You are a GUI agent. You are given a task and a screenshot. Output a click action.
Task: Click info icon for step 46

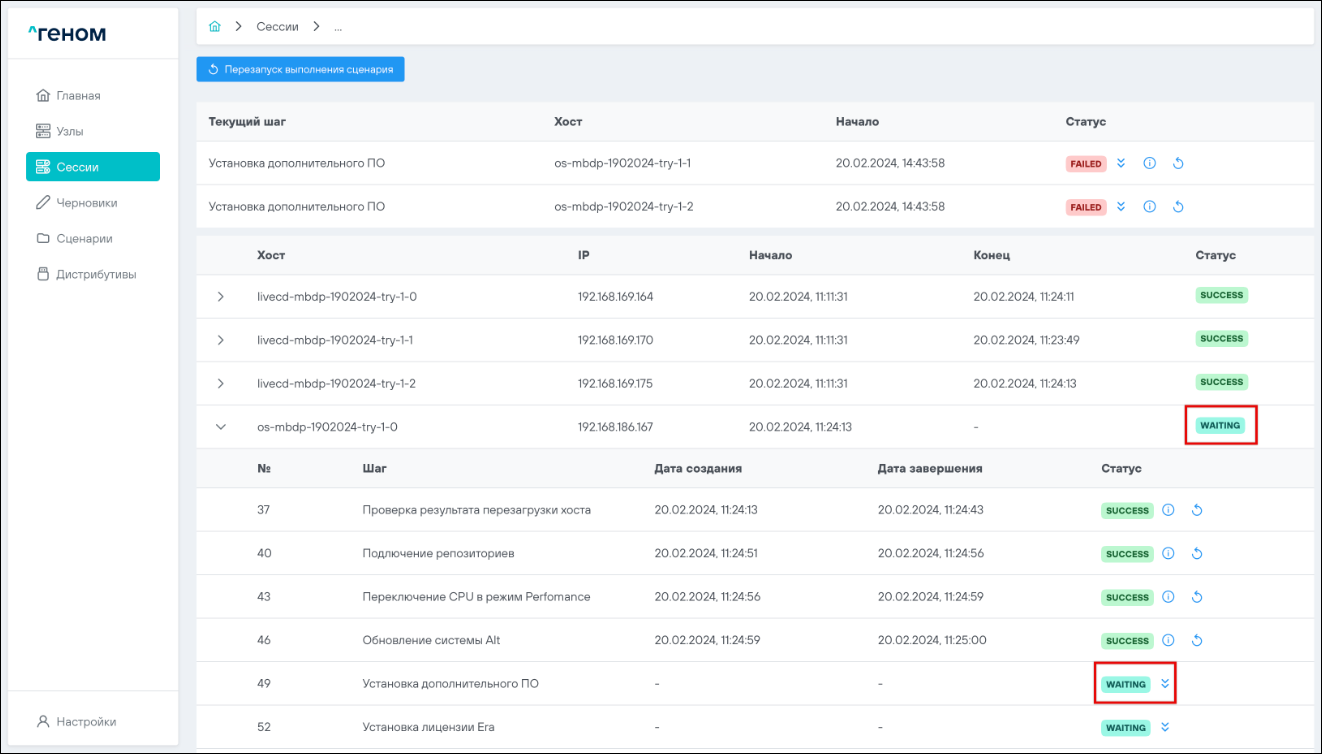click(1168, 641)
